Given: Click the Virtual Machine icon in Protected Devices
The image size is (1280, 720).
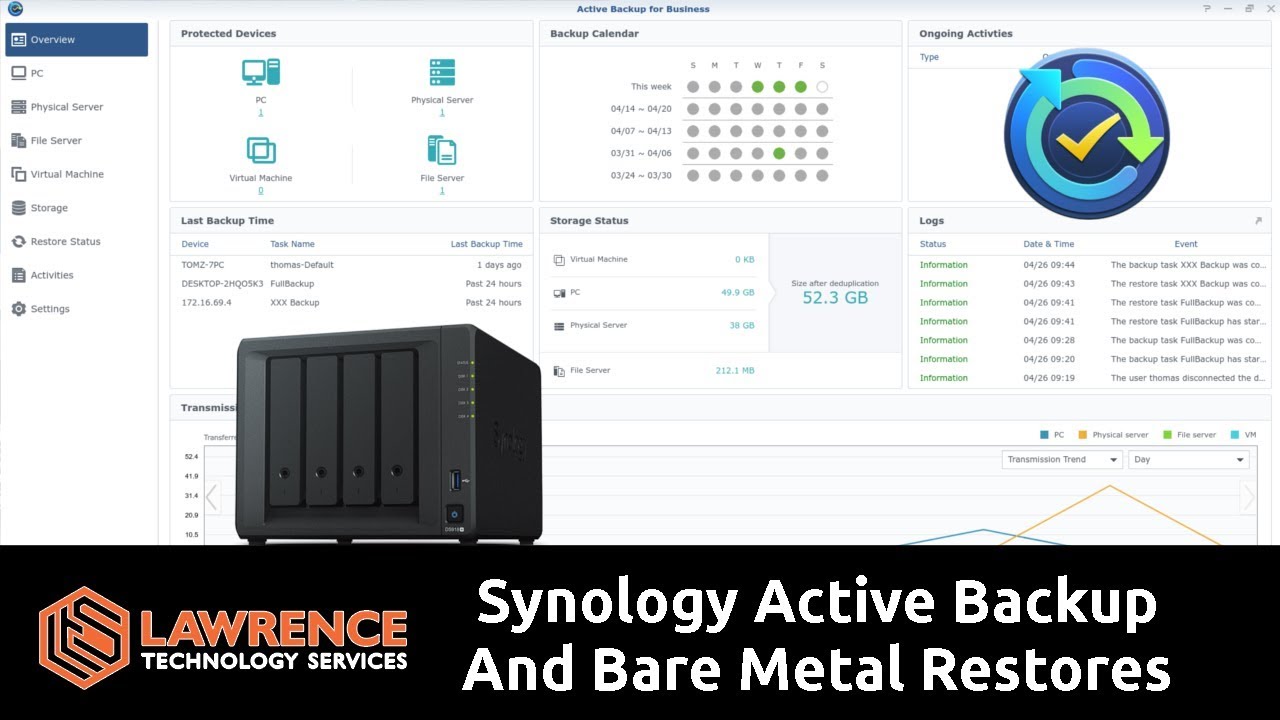Looking at the screenshot, I should [261, 150].
